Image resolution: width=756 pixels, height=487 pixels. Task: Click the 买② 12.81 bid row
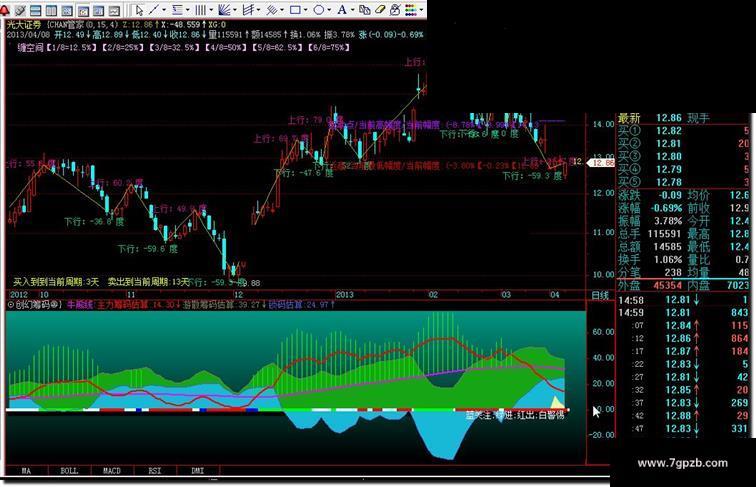(x=683, y=144)
